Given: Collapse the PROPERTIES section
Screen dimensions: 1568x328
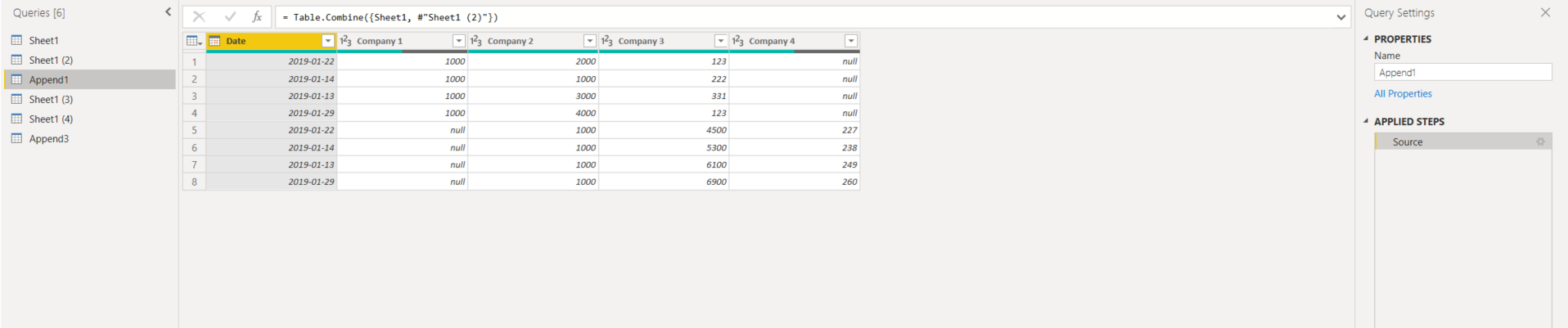Looking at the screenshot, I should pyautogui.click(x=1366, y=38).
